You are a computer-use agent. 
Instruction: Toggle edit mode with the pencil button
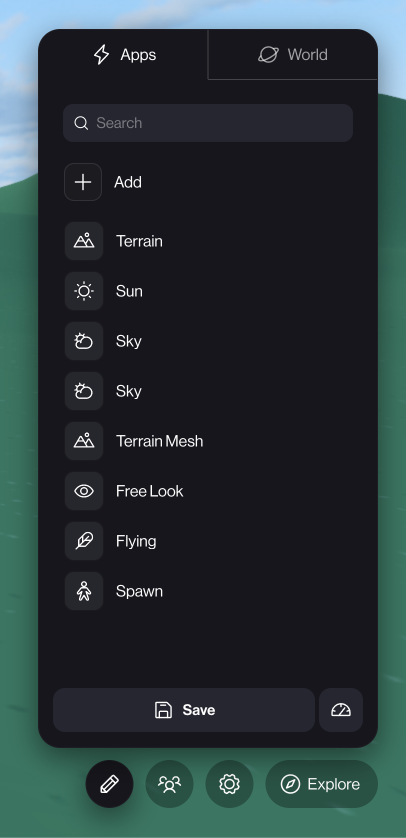click(x=110, y=784)
